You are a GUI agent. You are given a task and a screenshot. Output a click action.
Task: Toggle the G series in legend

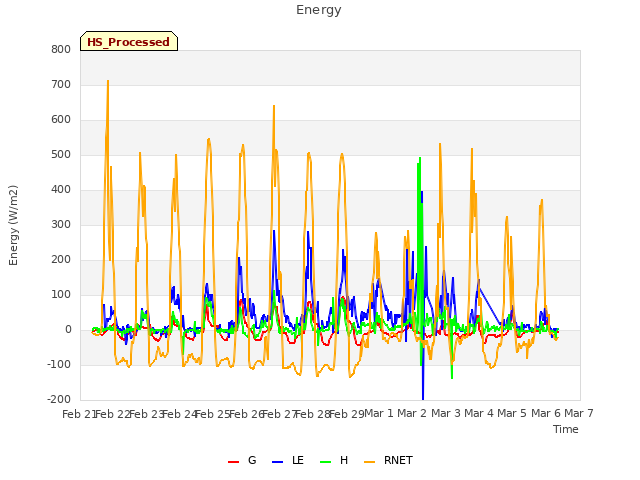tap(242, 460)
